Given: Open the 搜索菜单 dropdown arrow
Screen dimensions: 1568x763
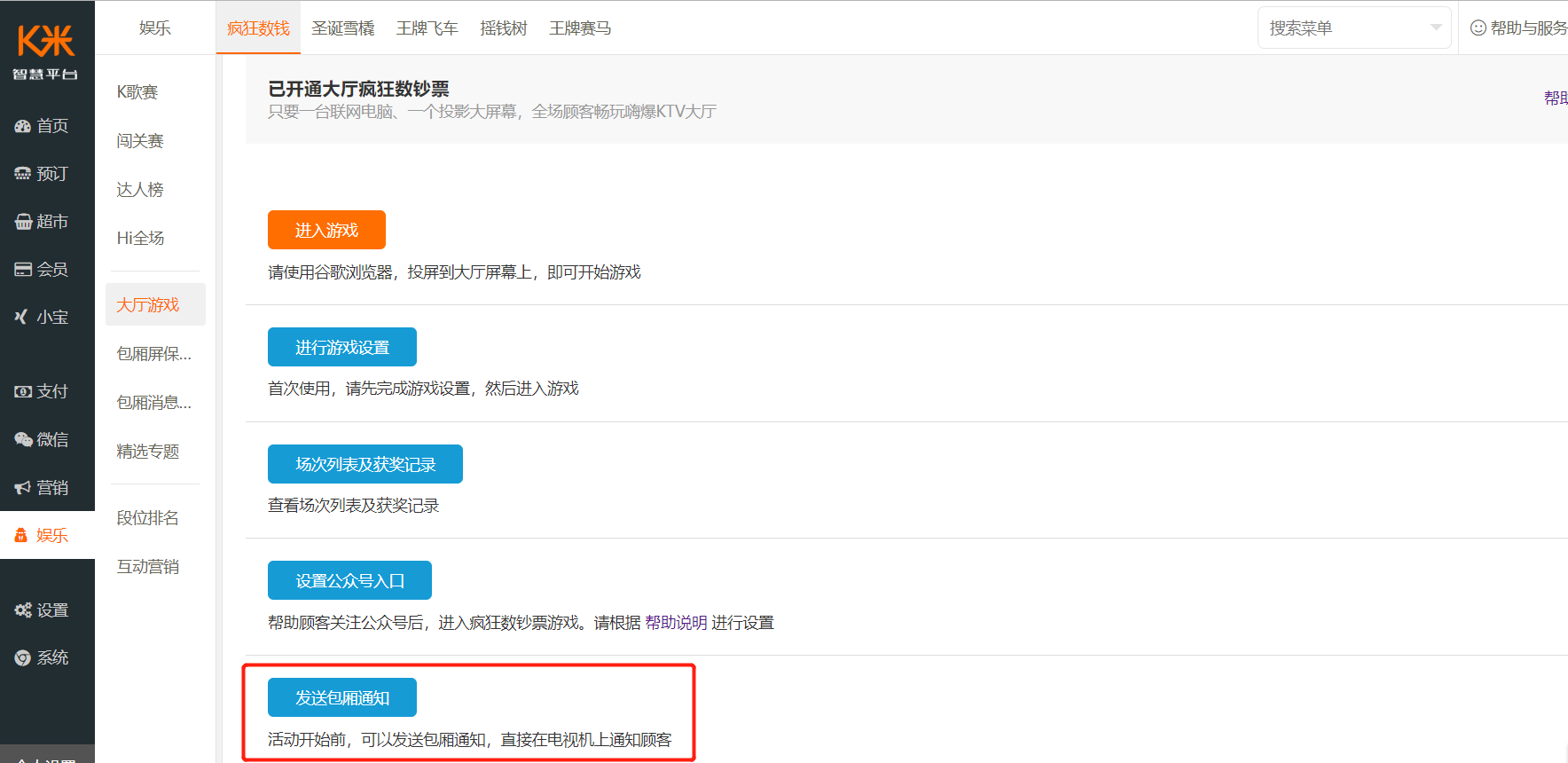Looking at the screenshot, I should click(1436, 28).
